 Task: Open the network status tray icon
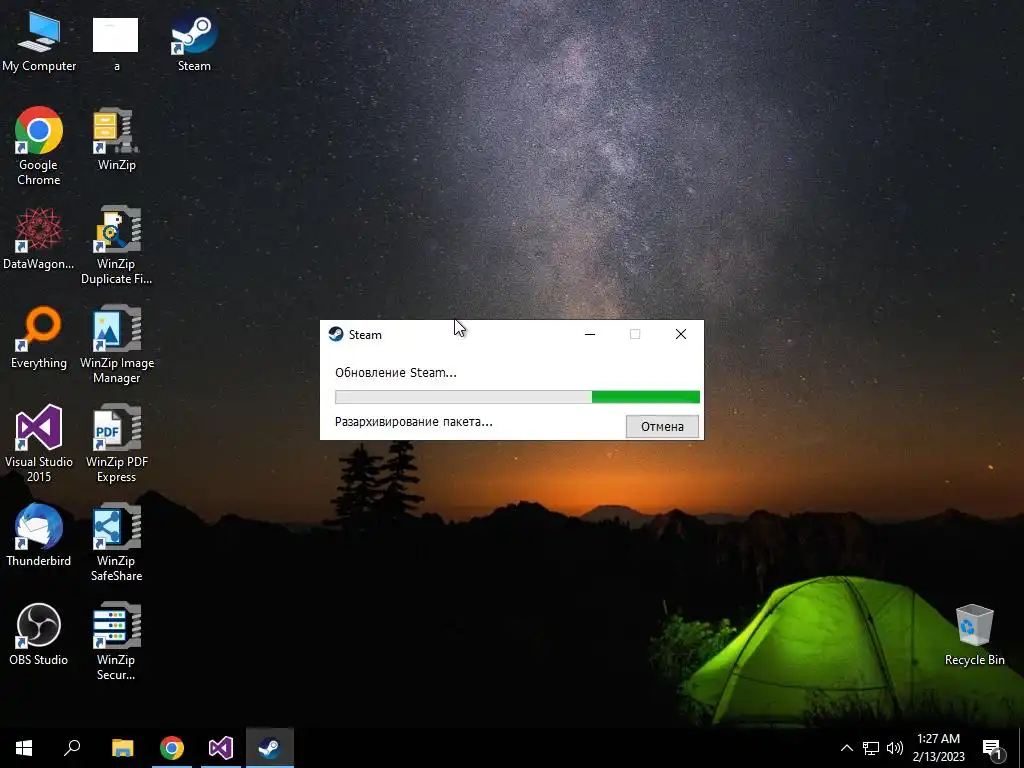click(x=871, y=748)
